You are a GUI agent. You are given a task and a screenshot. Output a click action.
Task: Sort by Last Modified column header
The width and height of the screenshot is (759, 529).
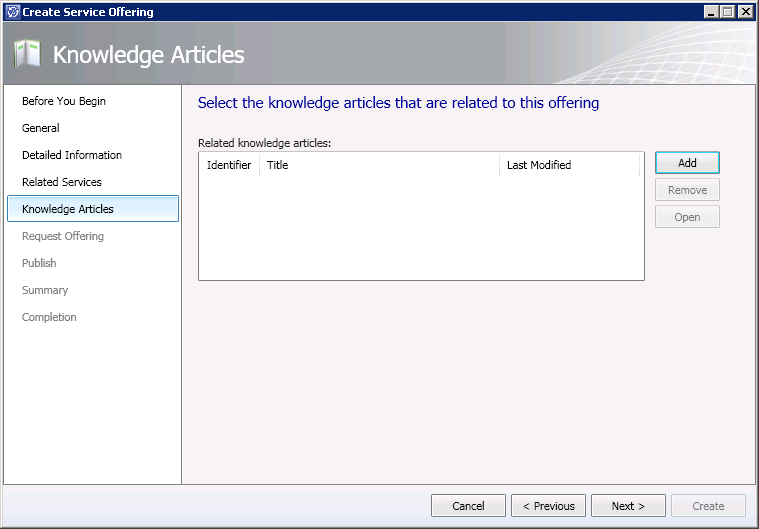pyautogui.click(x=568, y=165)
